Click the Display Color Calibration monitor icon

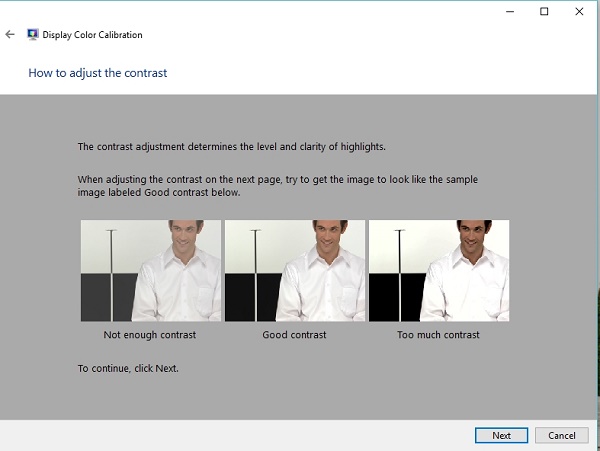click(33, 34)
